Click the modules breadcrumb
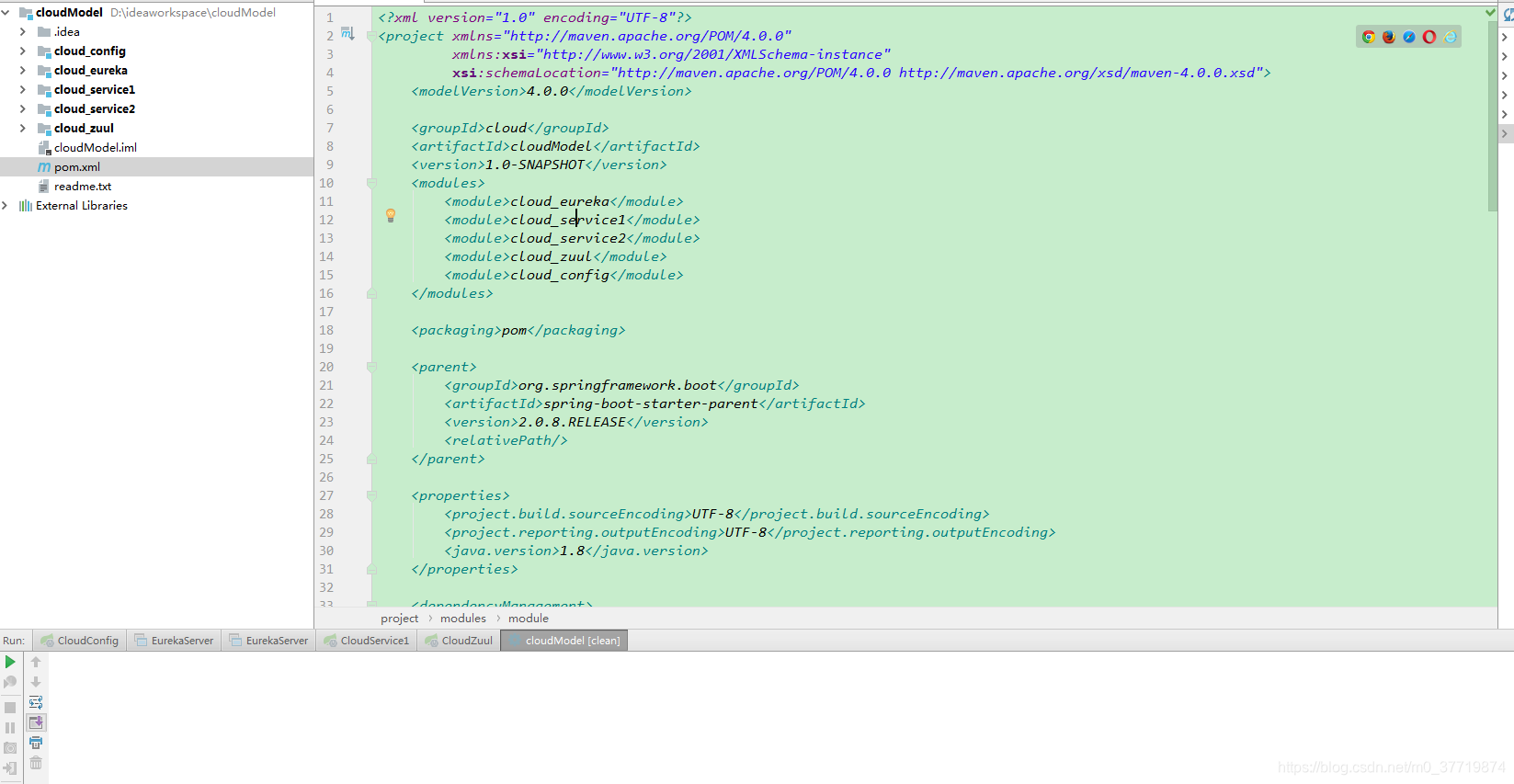 coord(463,619)
